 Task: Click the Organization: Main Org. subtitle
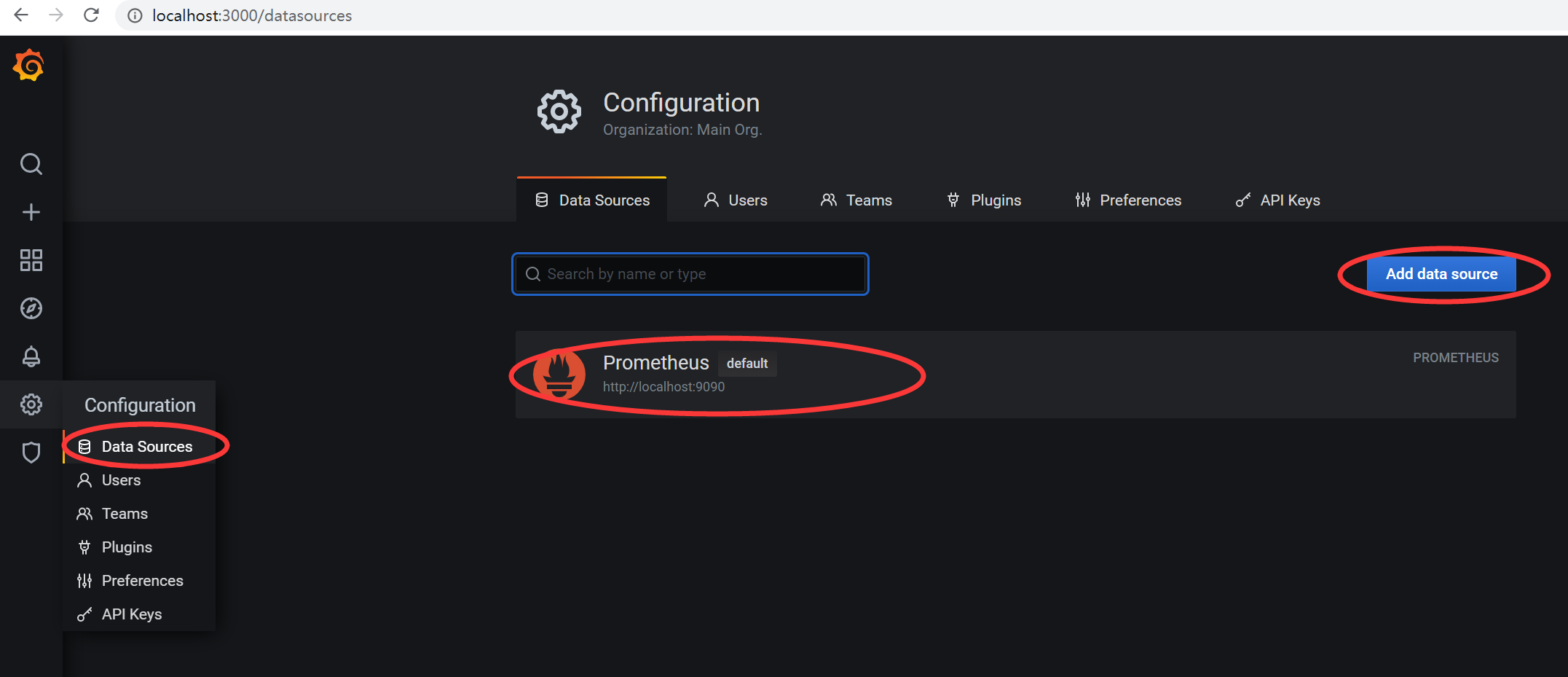click(682, 130)
